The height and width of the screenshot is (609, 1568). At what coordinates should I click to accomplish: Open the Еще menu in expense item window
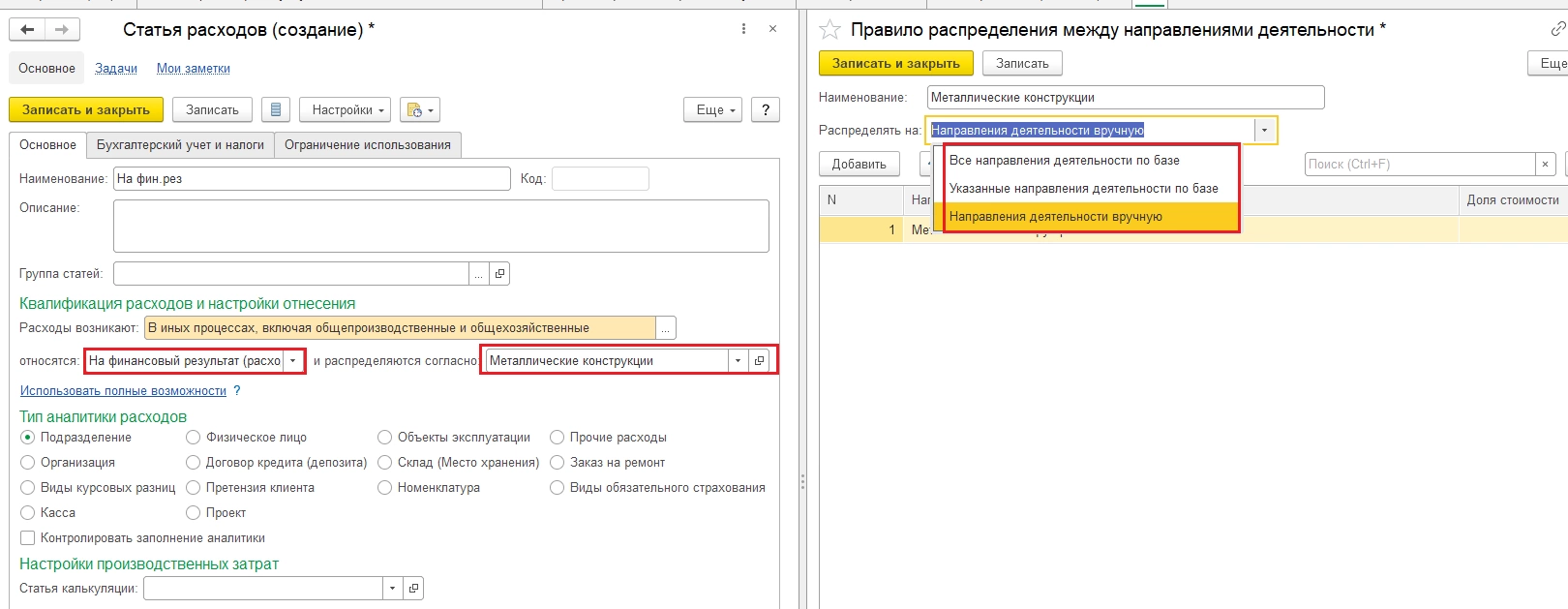(x=712, y=110)
